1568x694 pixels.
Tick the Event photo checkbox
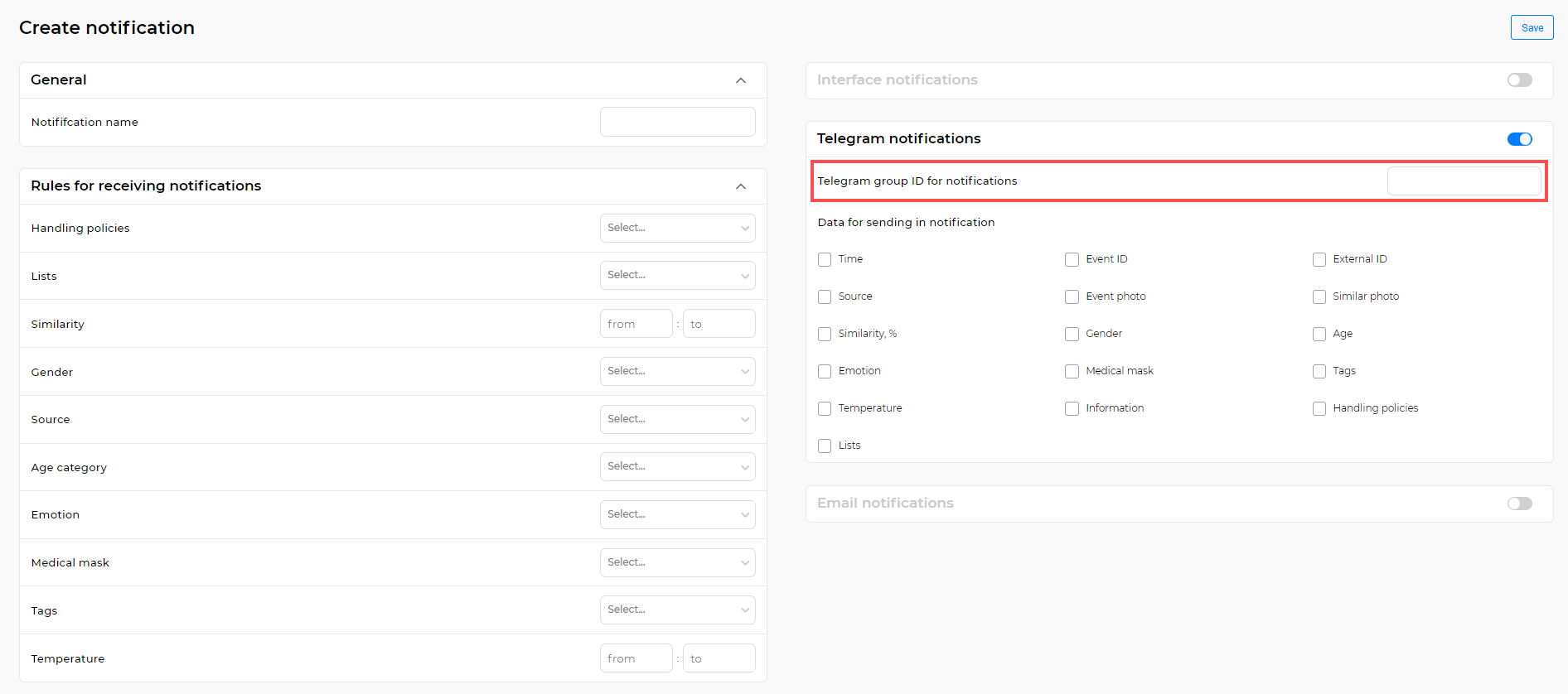coord(1072,297)
